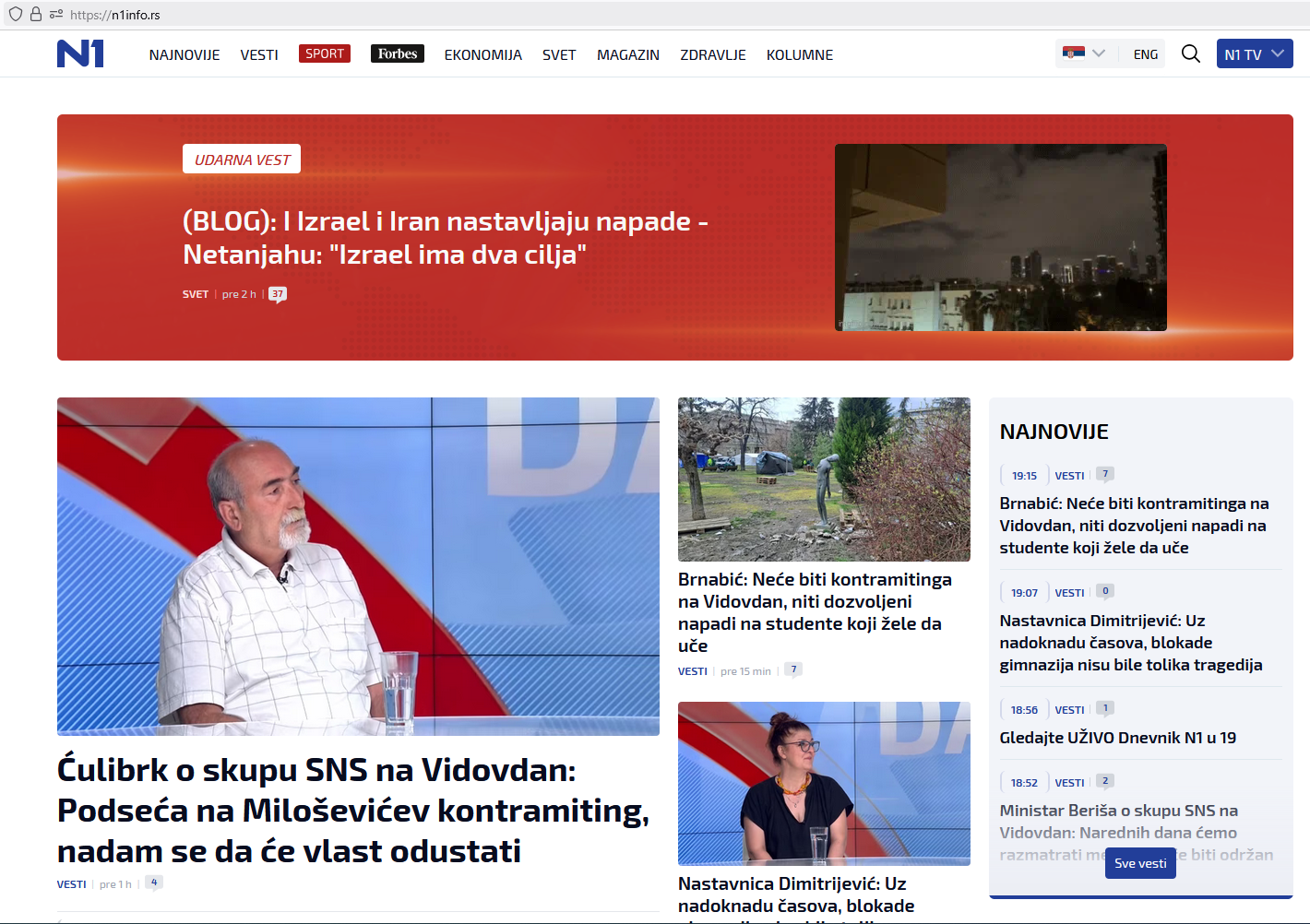Click comment bubble 2 in 18:52 sidebar row
Image resolution: width=1310 pixels, height=924 pixels.
coord(1105,781)
